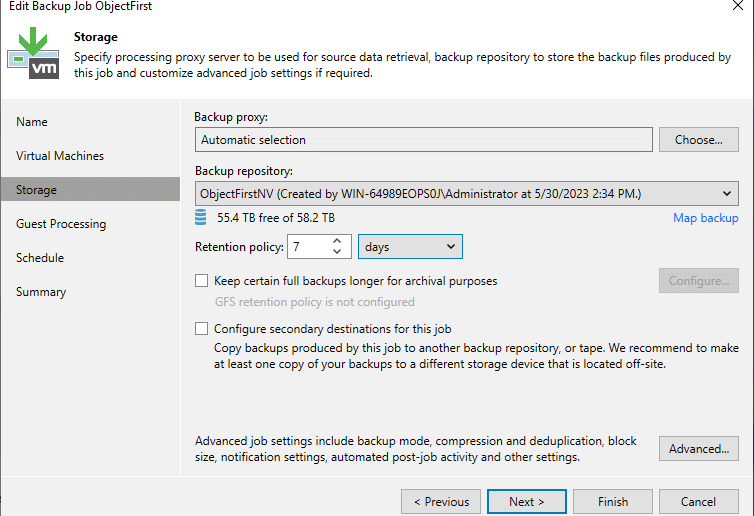
Task: Select the Storage step in sidebar
Action: 90,189
